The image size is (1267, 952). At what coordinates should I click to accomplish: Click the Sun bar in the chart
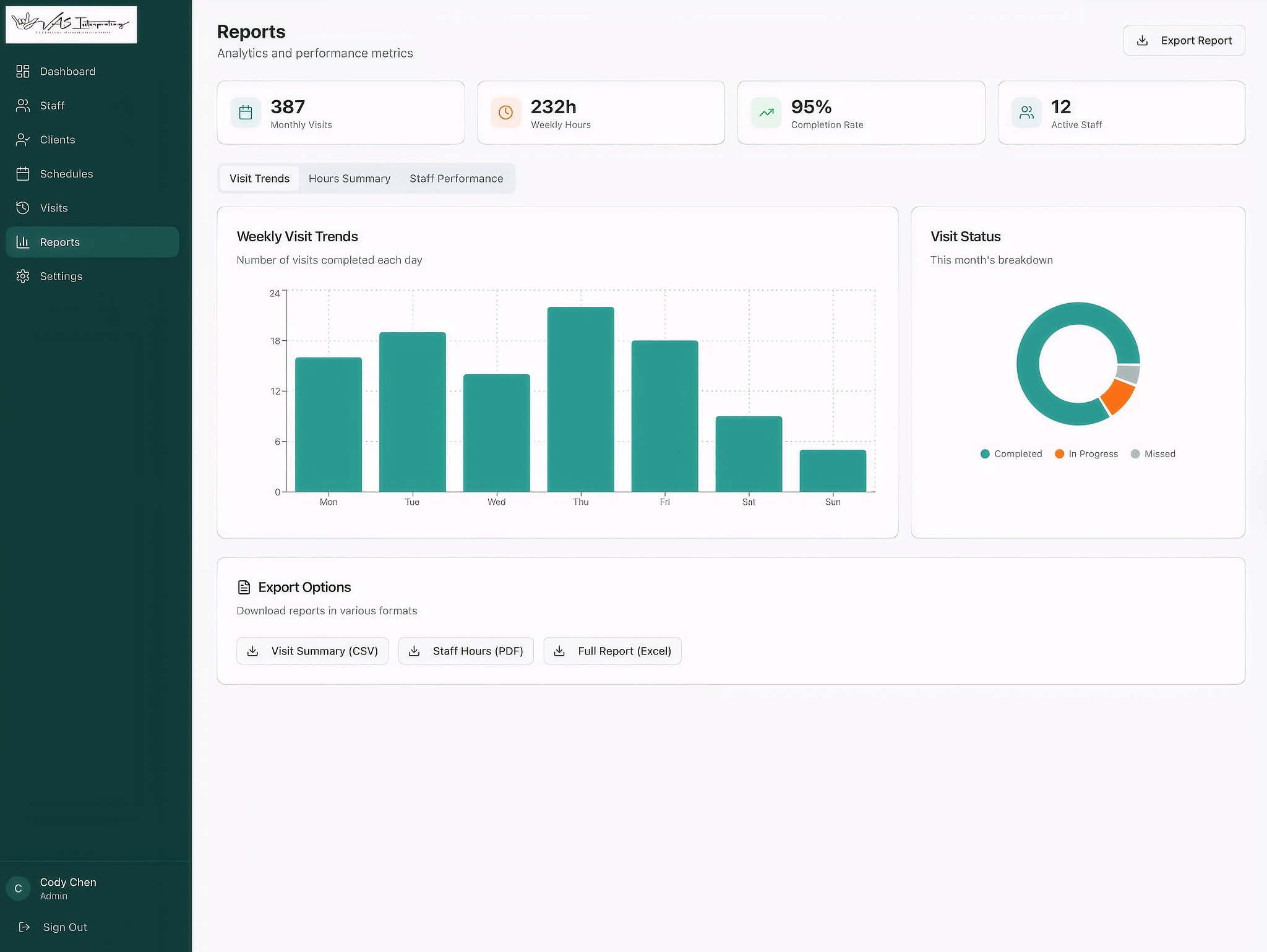coord(833,471)
